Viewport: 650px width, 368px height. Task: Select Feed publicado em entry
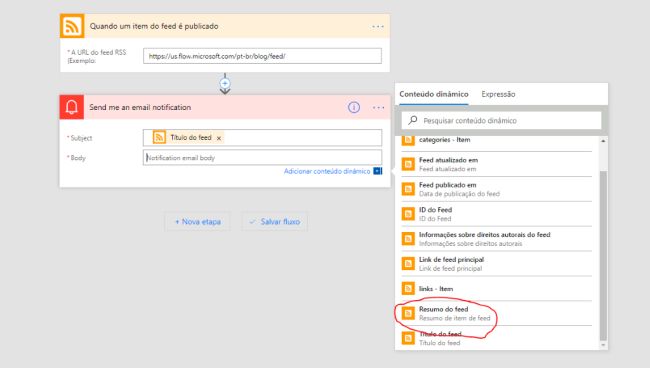pyautogui.click(x=497, y=189)
